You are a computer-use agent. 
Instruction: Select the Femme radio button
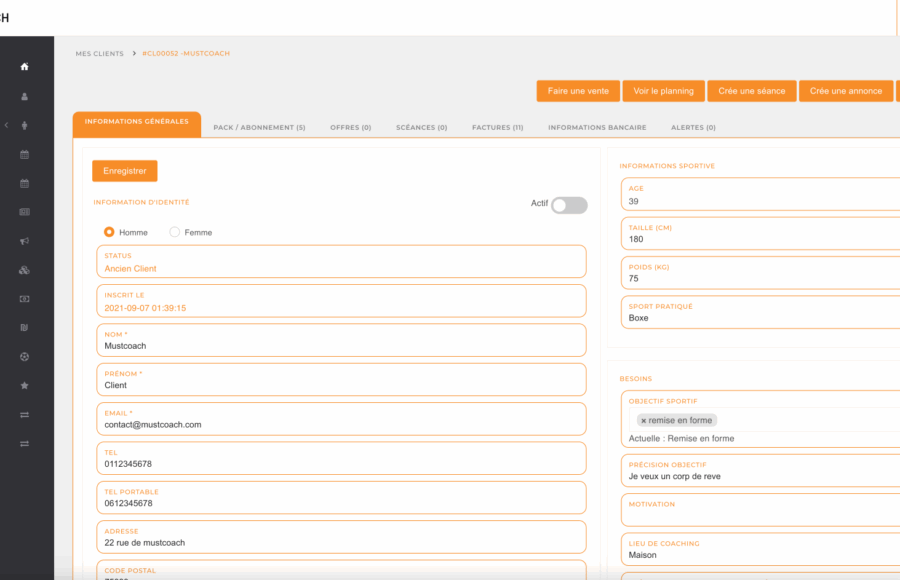click(x=174, y=232)
